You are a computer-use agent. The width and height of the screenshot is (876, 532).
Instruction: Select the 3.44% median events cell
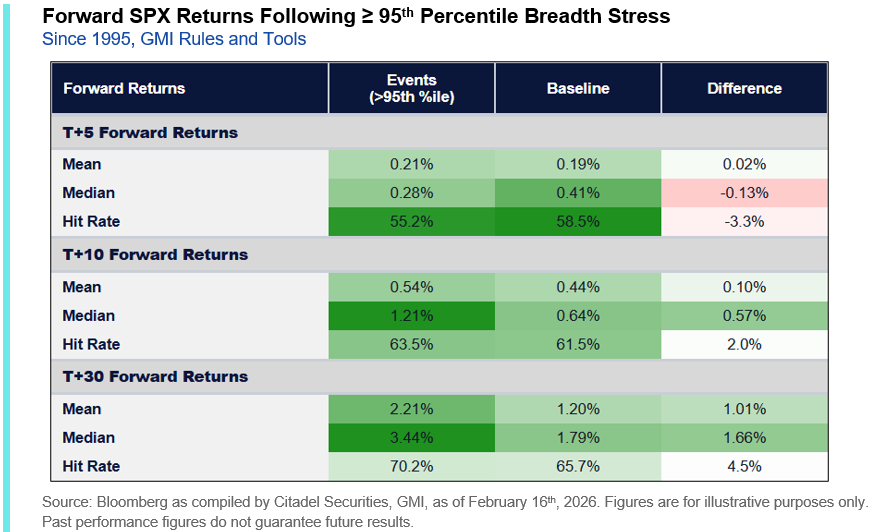pyautogui.click(x=411, y=438)
